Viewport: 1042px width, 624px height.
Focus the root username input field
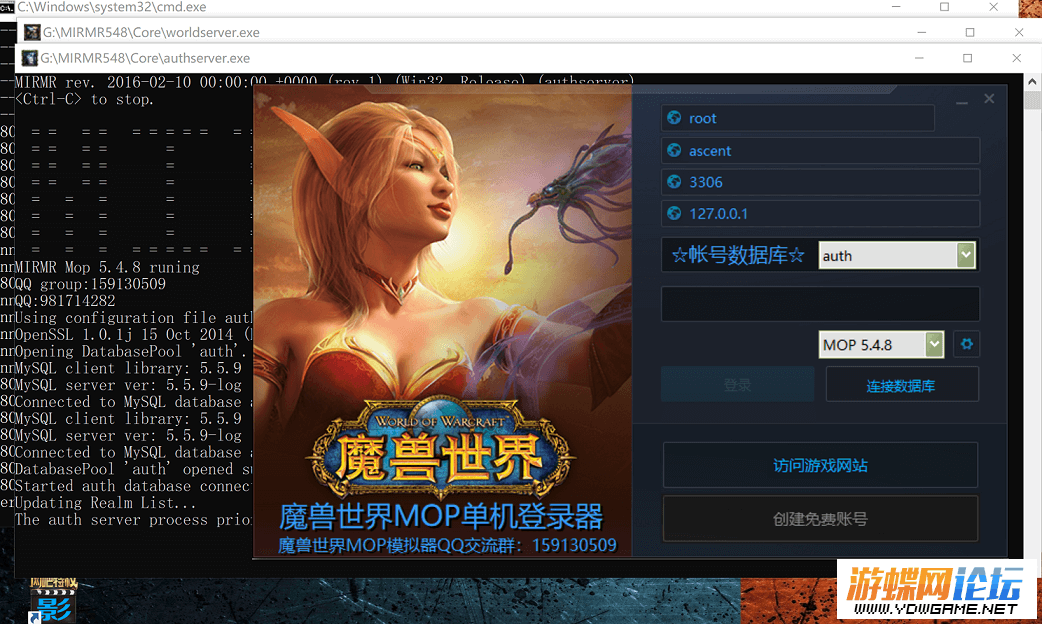point(797,118)
